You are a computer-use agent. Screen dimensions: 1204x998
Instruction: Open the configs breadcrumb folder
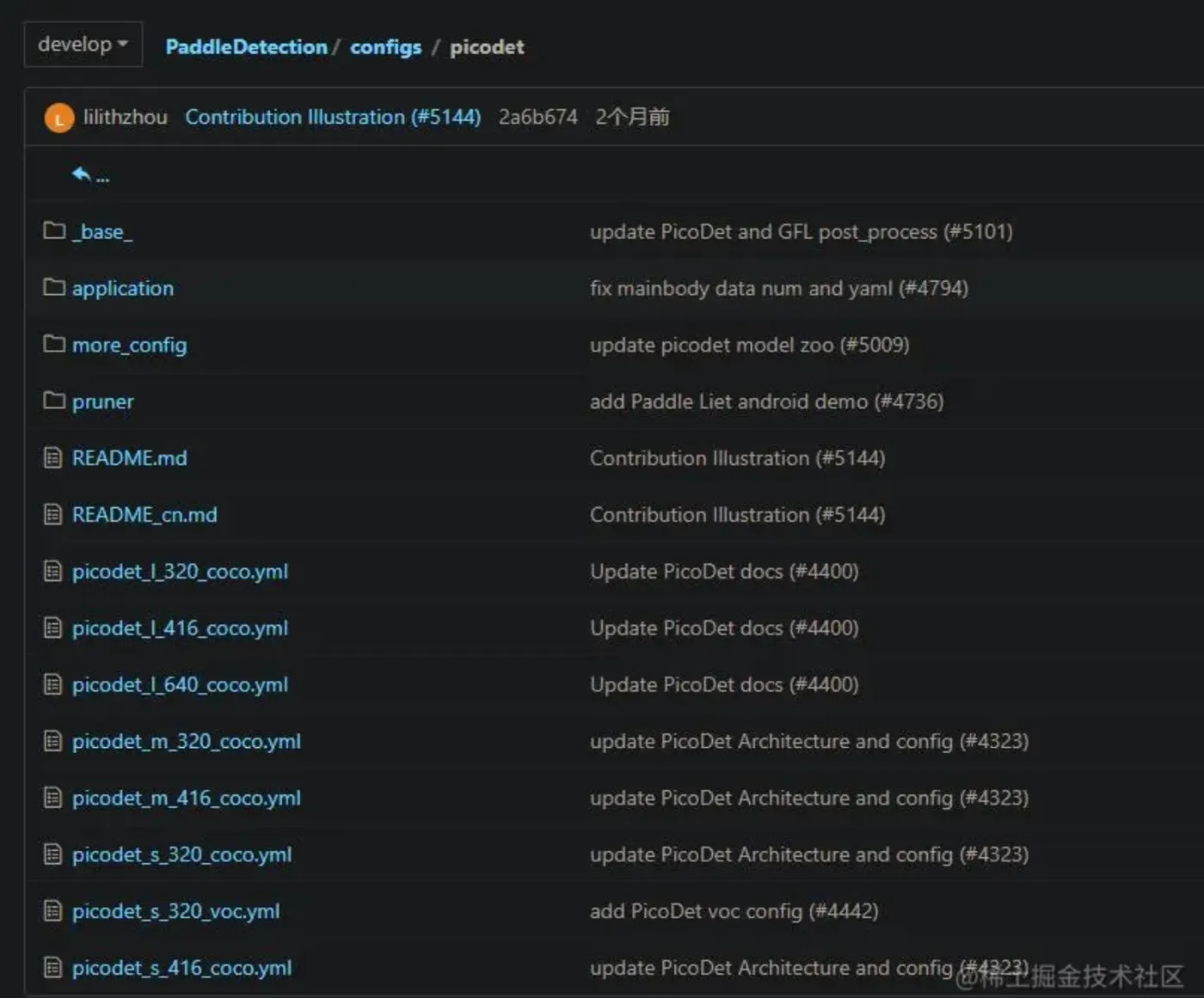(385, 47)
